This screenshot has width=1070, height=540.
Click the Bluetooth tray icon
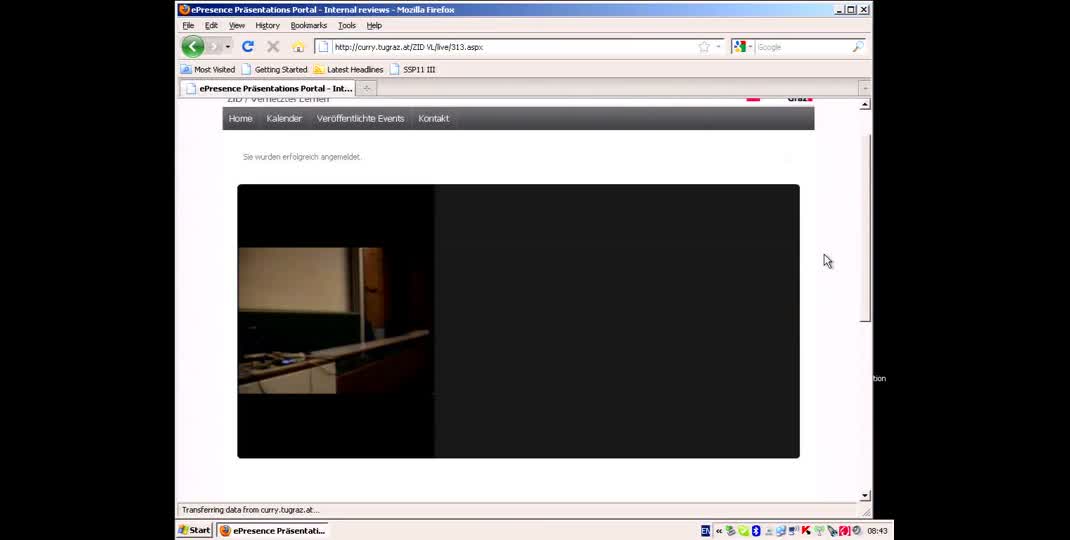[x=756, y=530]
